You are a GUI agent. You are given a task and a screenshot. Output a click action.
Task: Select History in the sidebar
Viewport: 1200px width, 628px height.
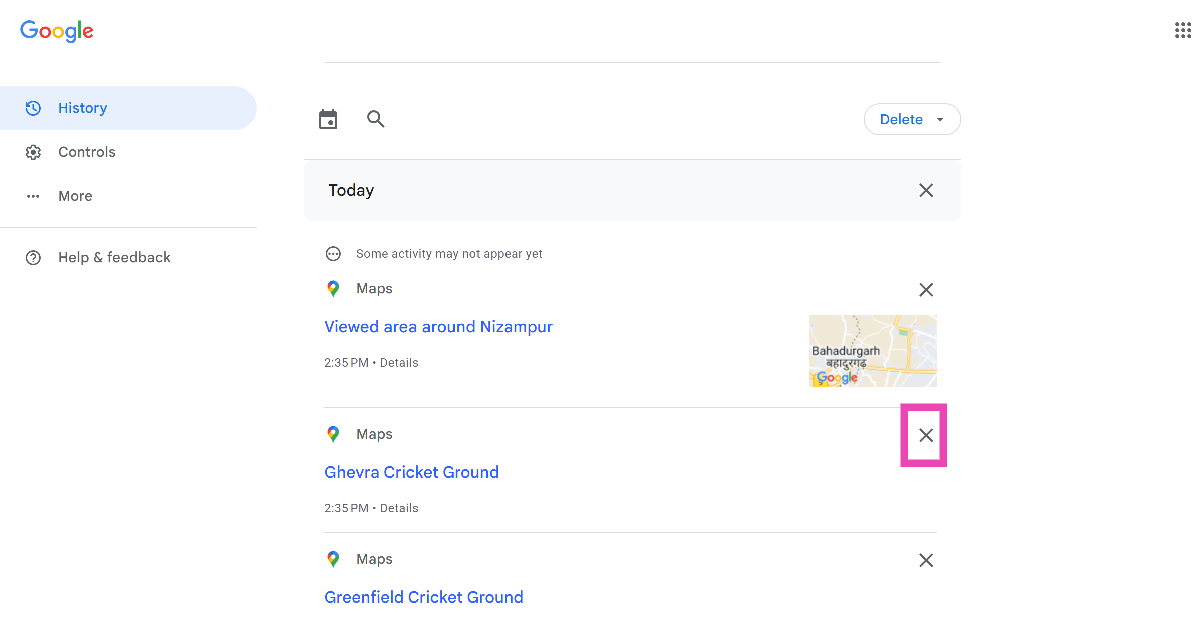tap(82, 108)
